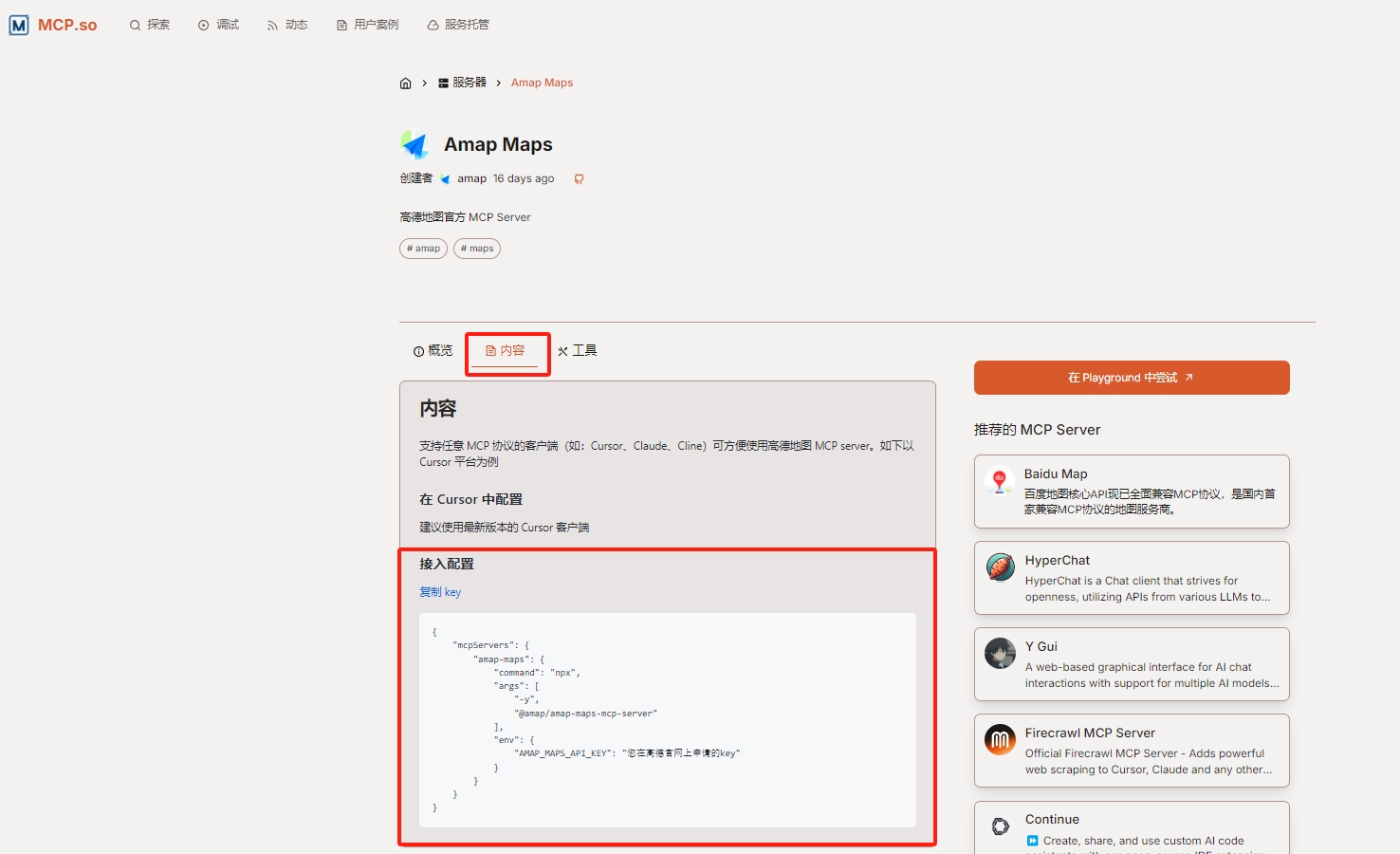This screenshot has height=854, width=1400.
Task: Click the Amap Maps page title
Action: (498, 144)
